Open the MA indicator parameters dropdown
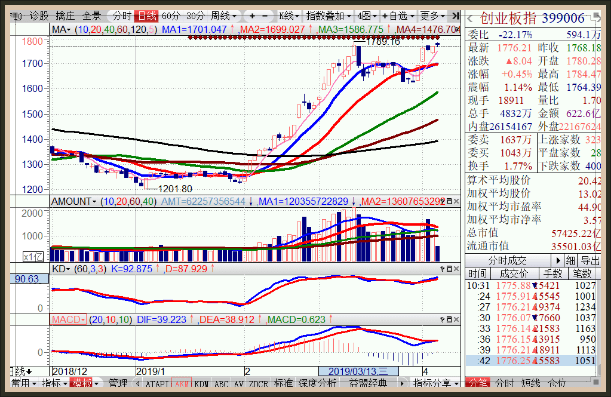 [61, 30]
